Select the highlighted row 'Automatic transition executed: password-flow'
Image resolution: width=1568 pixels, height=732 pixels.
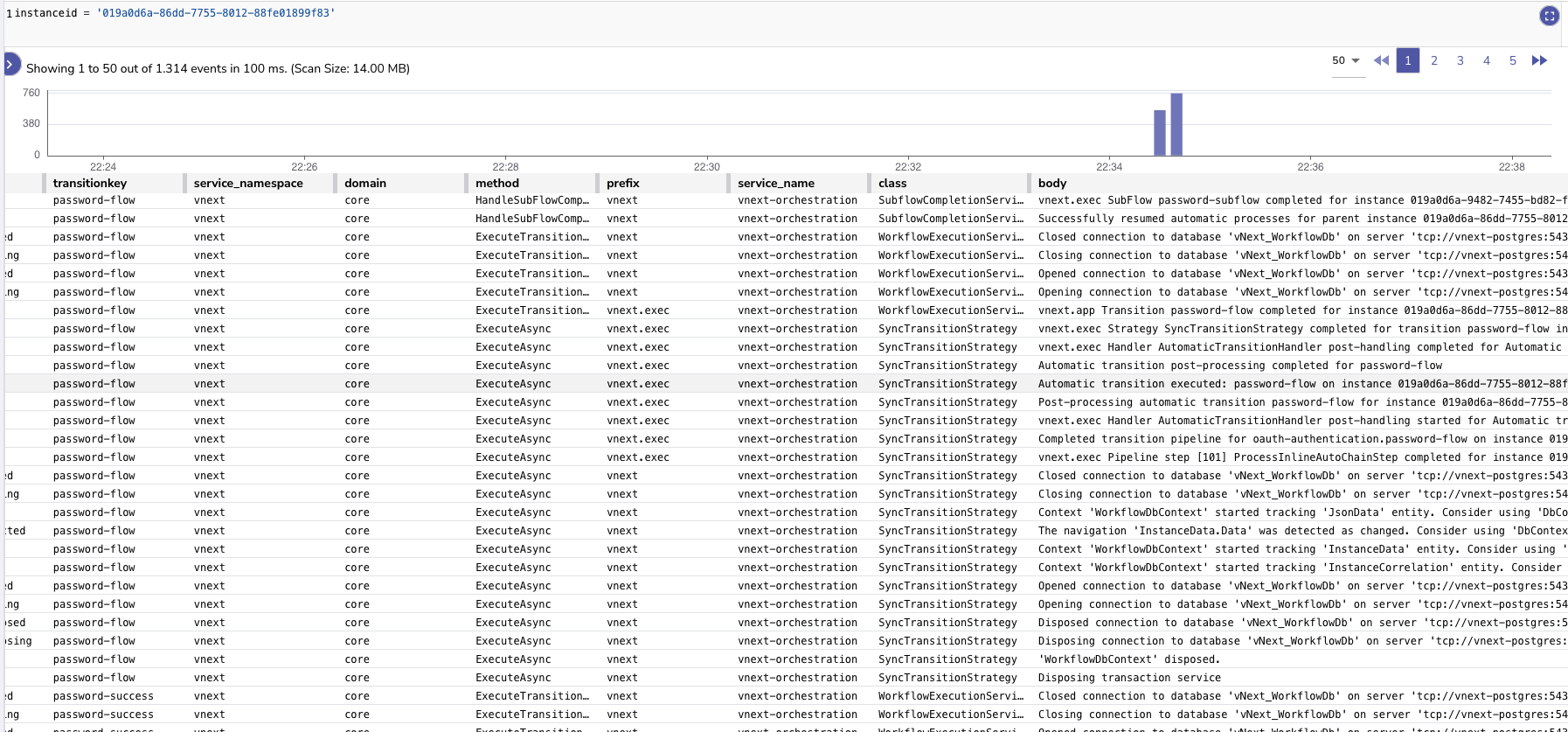pos(787,384)
